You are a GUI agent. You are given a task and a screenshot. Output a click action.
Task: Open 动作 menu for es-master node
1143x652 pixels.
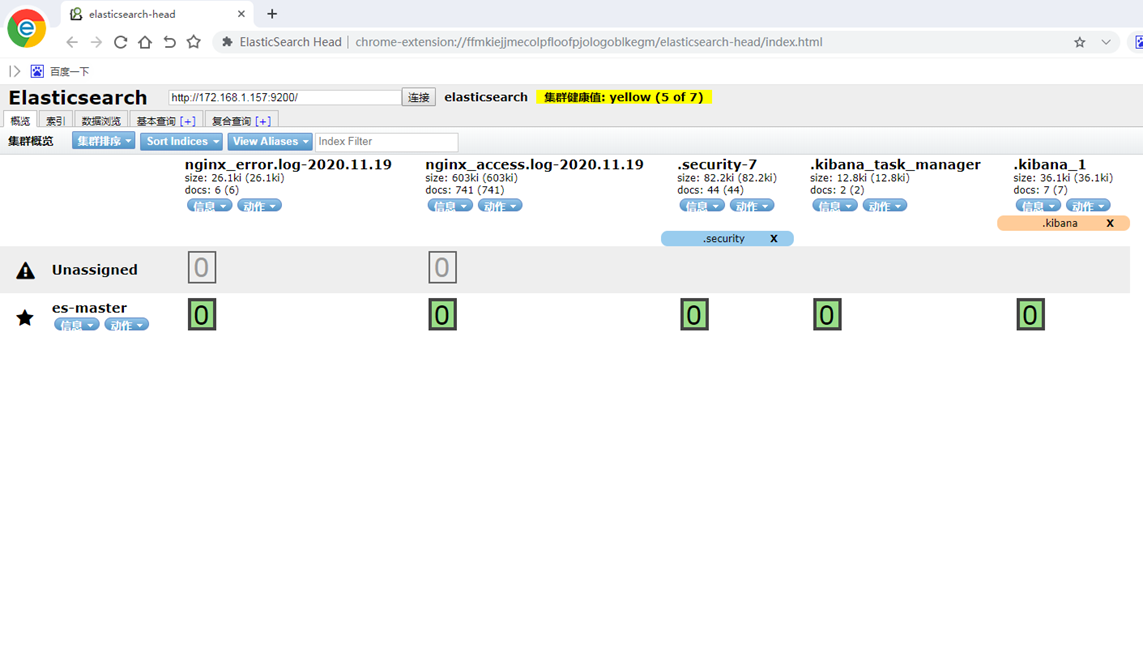click(x=127, y=325)
